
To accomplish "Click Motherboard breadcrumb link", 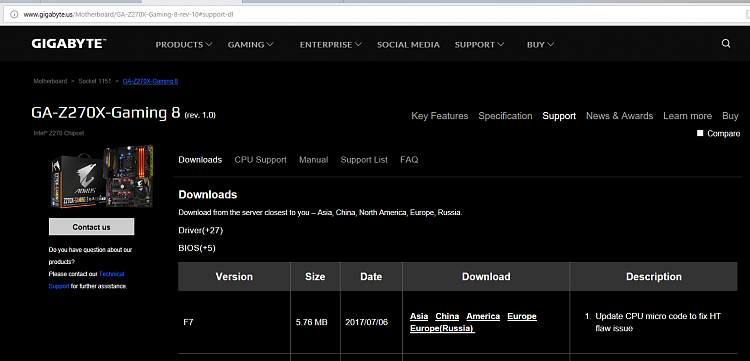I will click(50, 81).
